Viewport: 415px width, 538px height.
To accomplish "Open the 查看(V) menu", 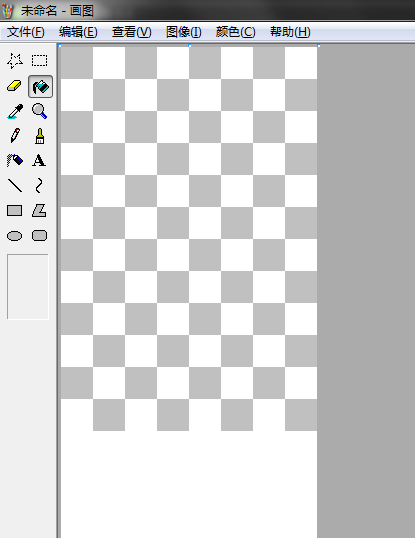I will pyautogui.click(x=131, y=32).
